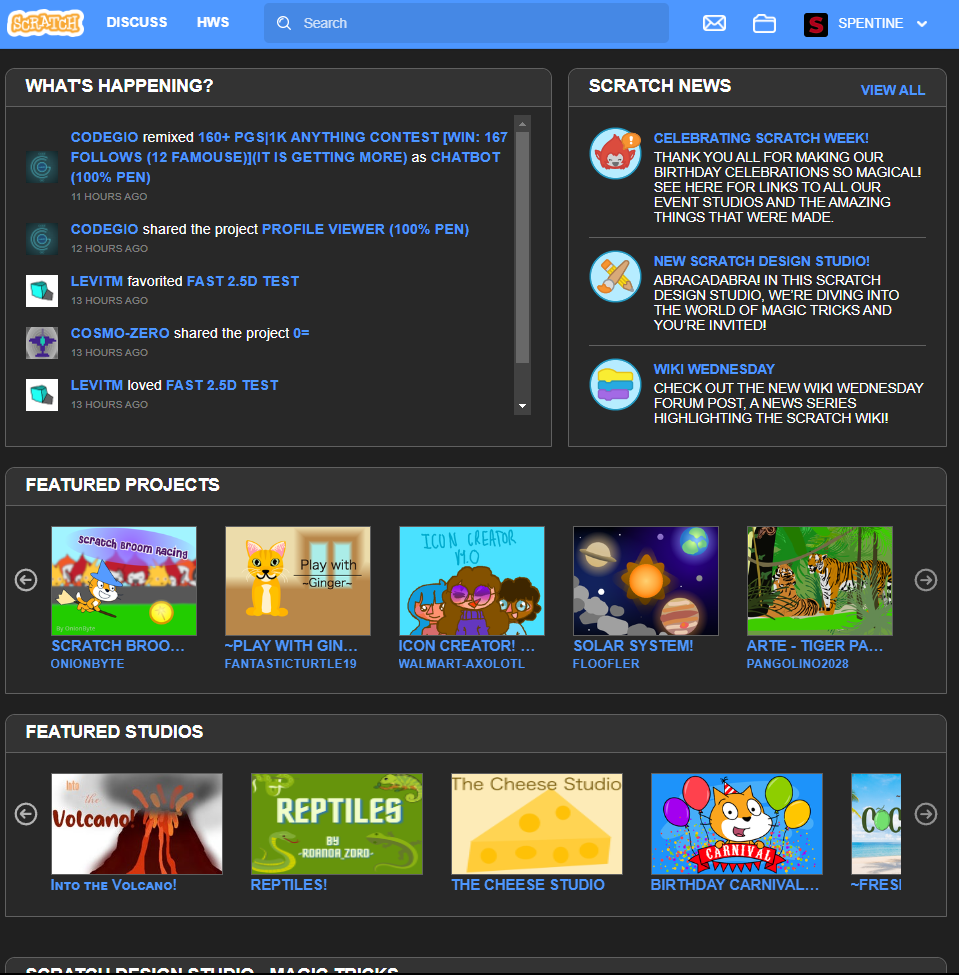Click the Celebrating Scratch Week news icon
959x975 pixels.
614,154
